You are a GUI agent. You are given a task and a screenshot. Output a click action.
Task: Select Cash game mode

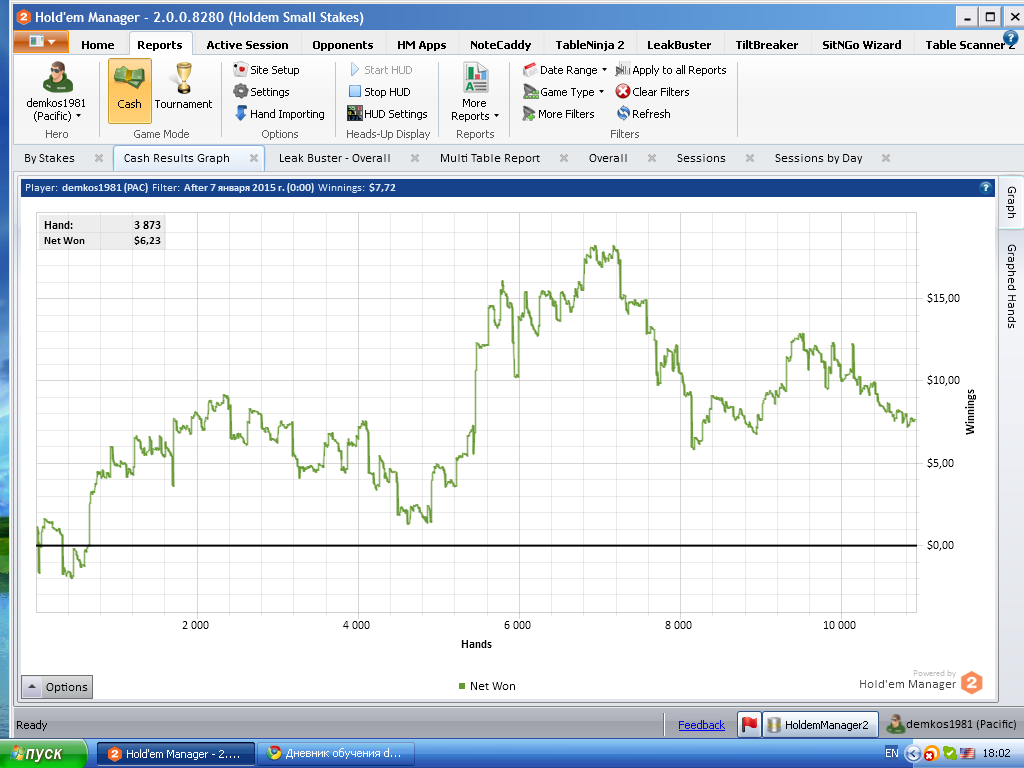[129, 90]
